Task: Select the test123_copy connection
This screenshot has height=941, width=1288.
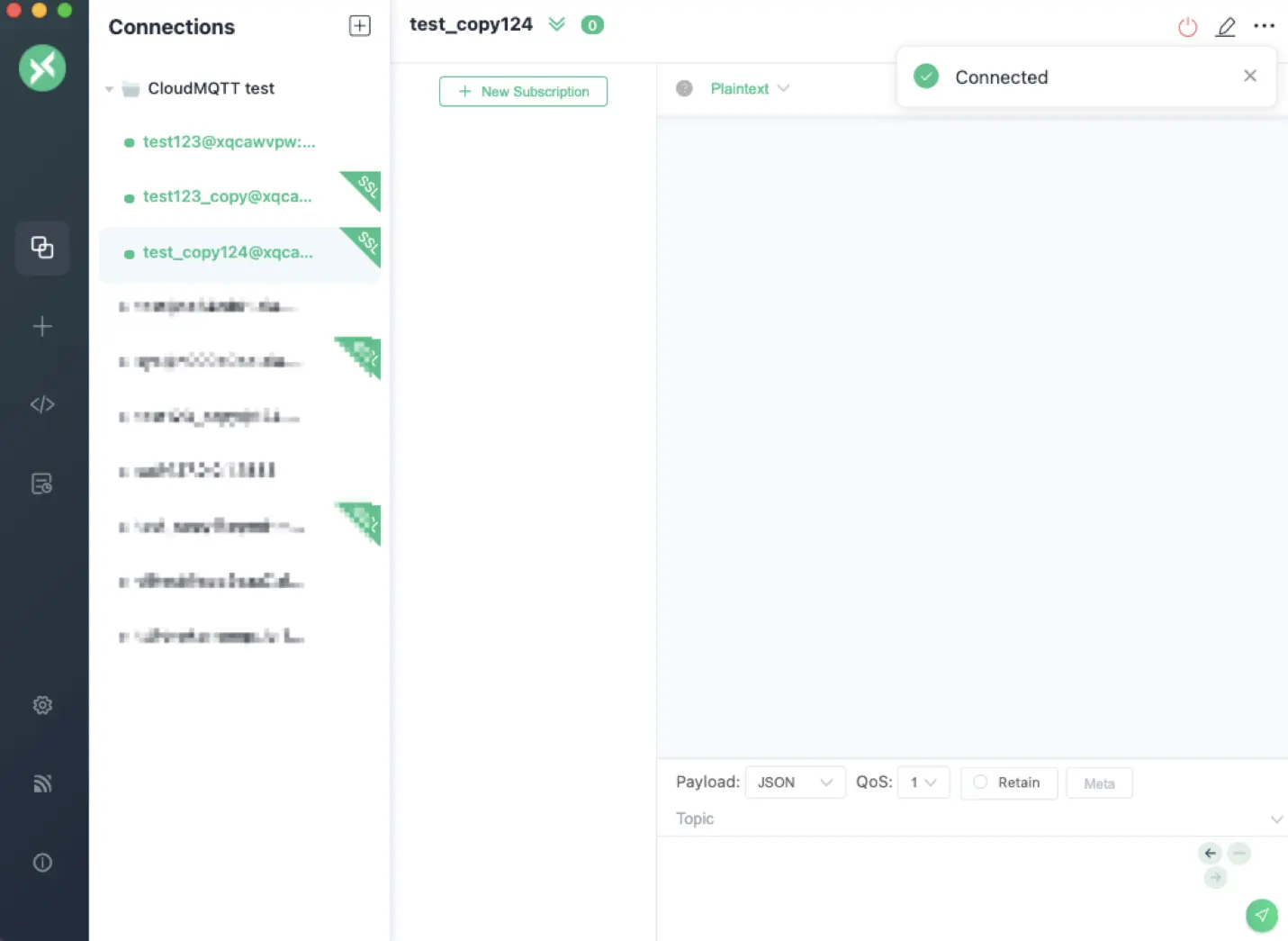Action: click(x=227, y=195)
